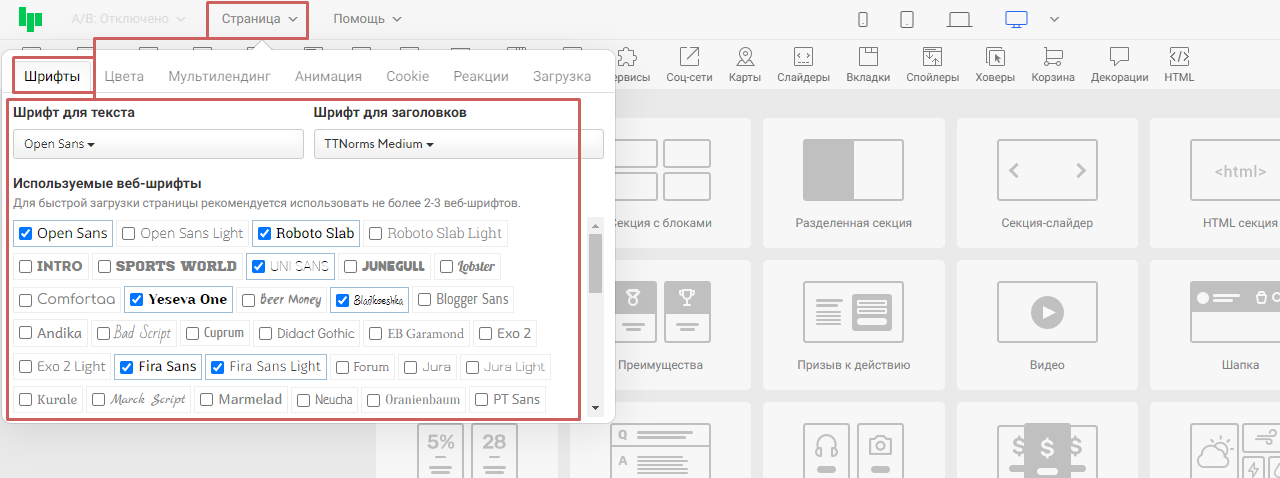
Task: Switch to desktop monitor preview icon
Action: click(1016, 19)
